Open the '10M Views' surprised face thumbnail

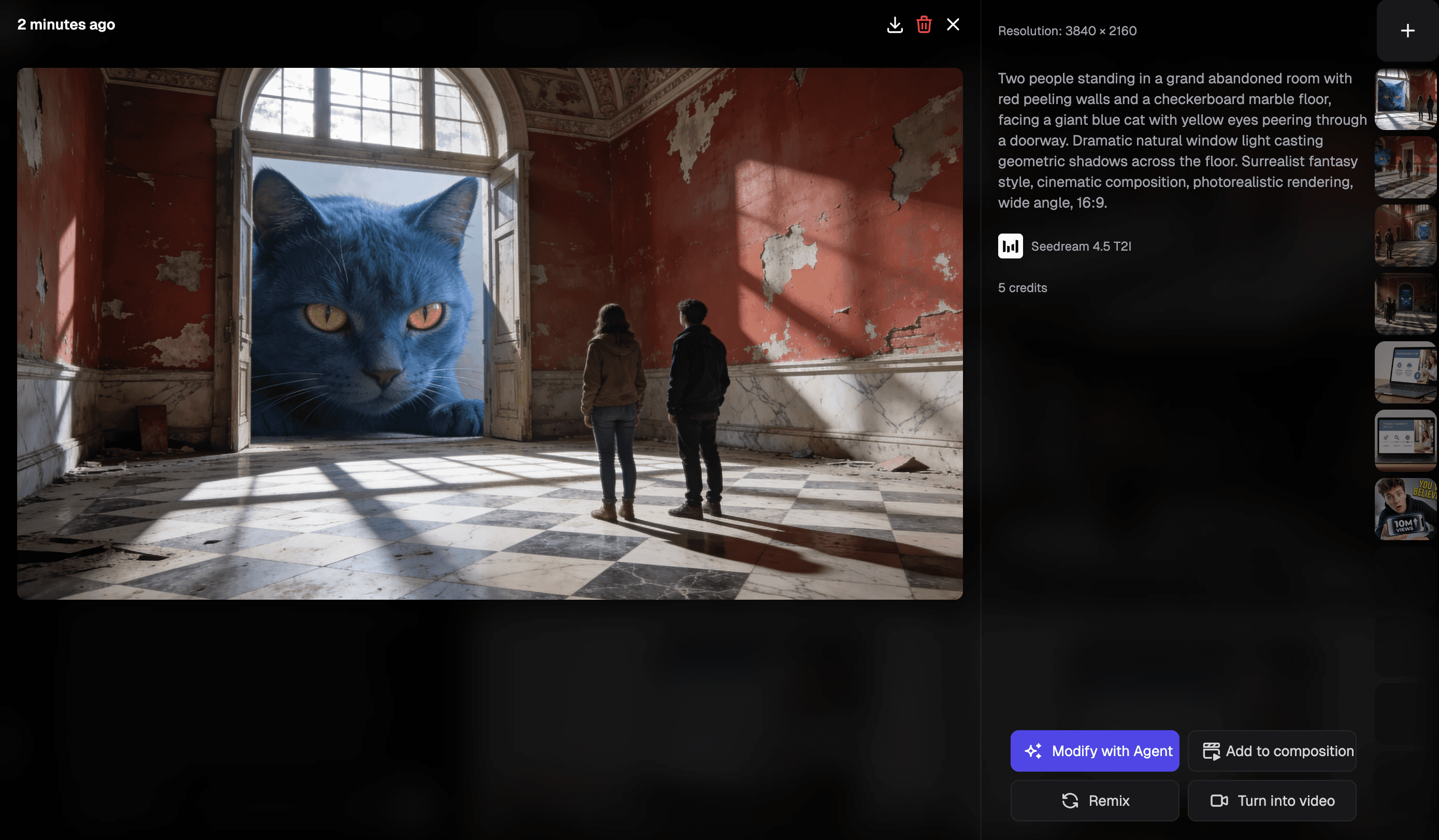[1405, 509]
